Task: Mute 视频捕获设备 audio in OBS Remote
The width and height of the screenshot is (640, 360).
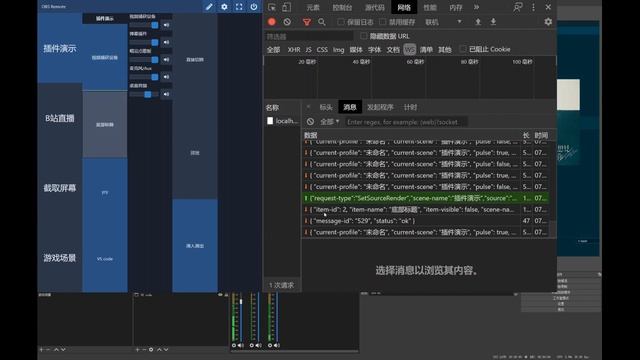Action: click(x=166, y=25)
